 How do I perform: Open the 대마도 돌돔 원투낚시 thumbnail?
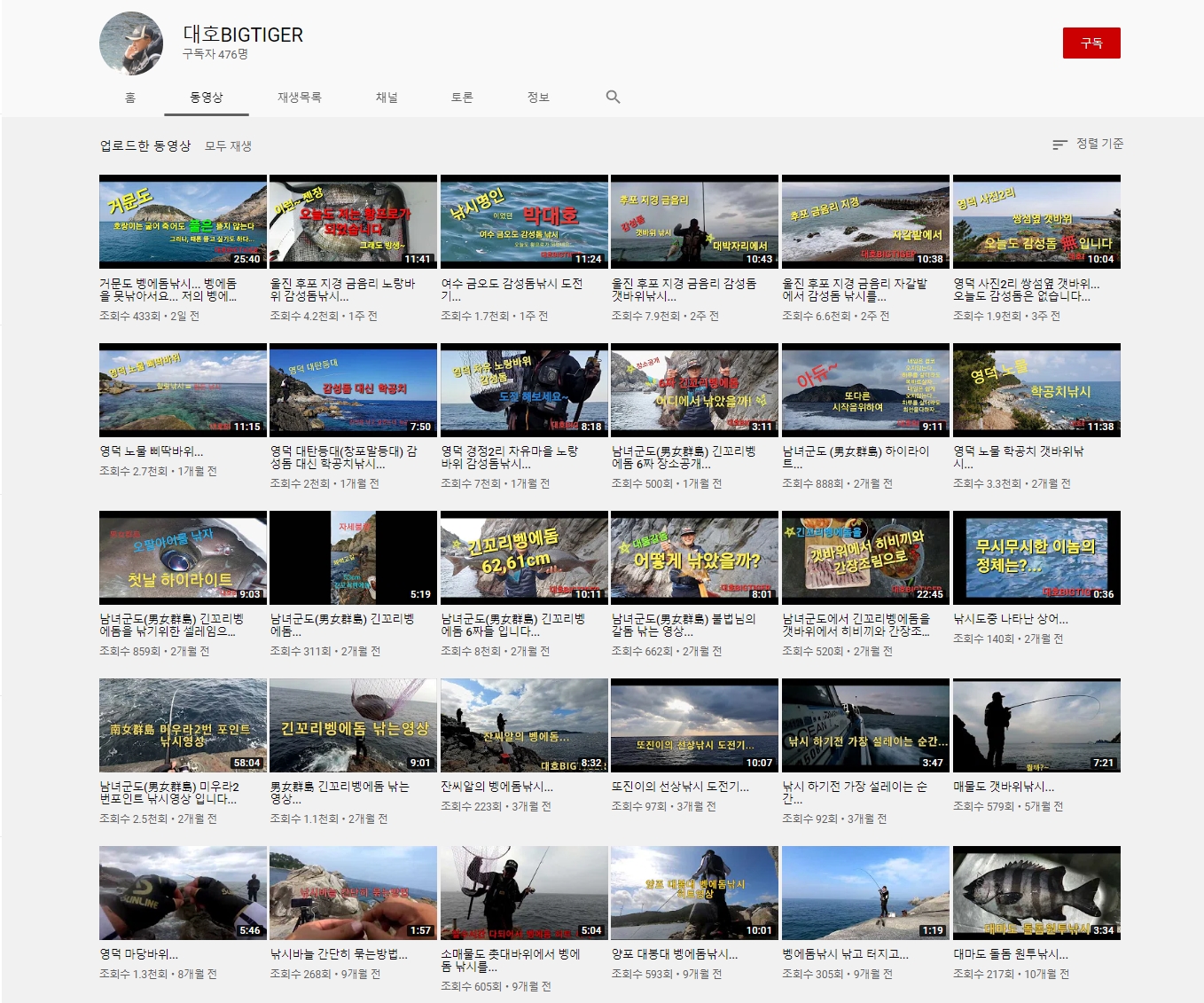(1036, 892)
